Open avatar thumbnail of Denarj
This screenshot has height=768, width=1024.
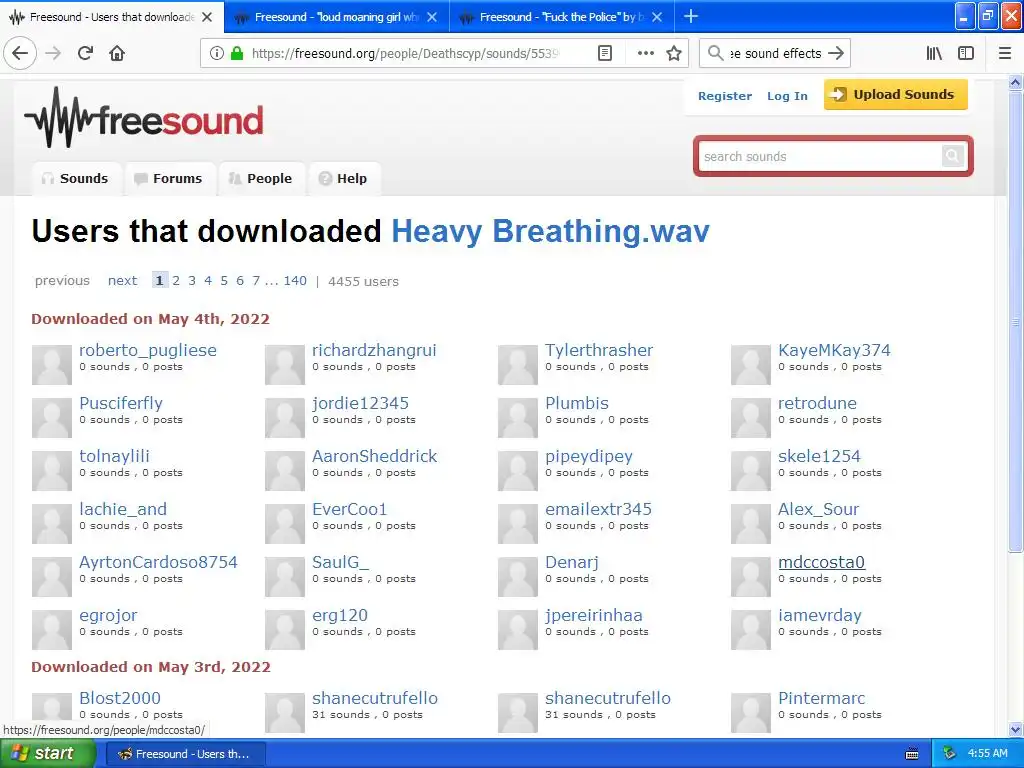pos(517,577)
